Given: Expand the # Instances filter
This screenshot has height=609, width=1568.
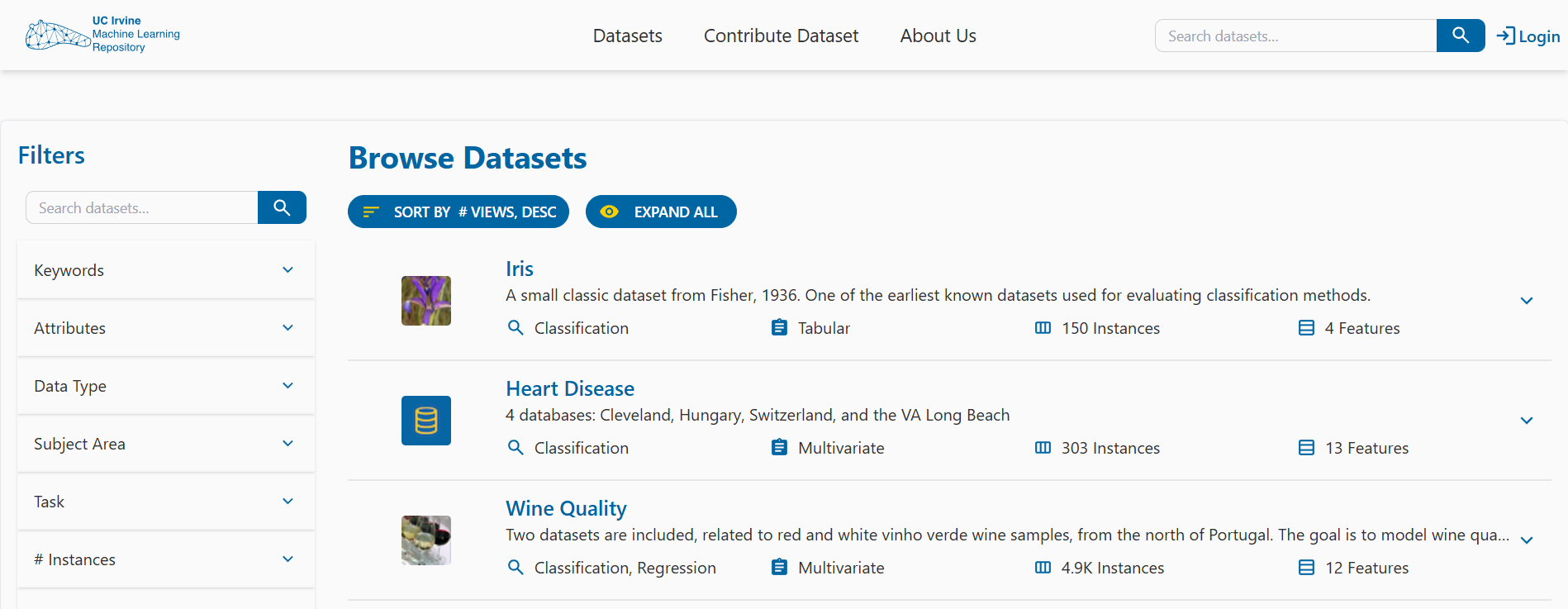Looking at the screenshot, I should (165, 559).
